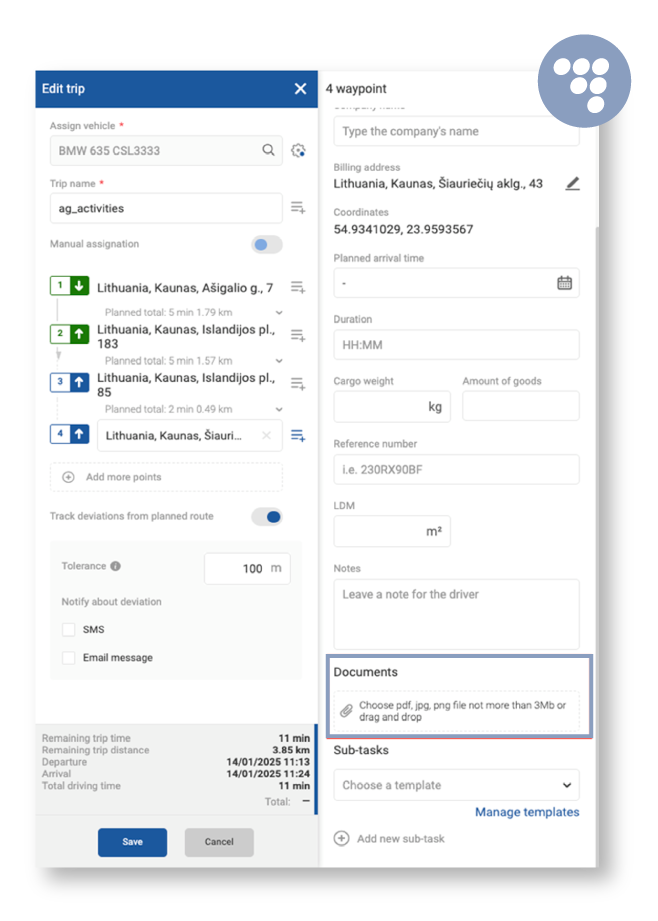The image size is (658, 921).
Task: Click Add new sub-task
Action: pyautogui.click(x=389, y=839)
